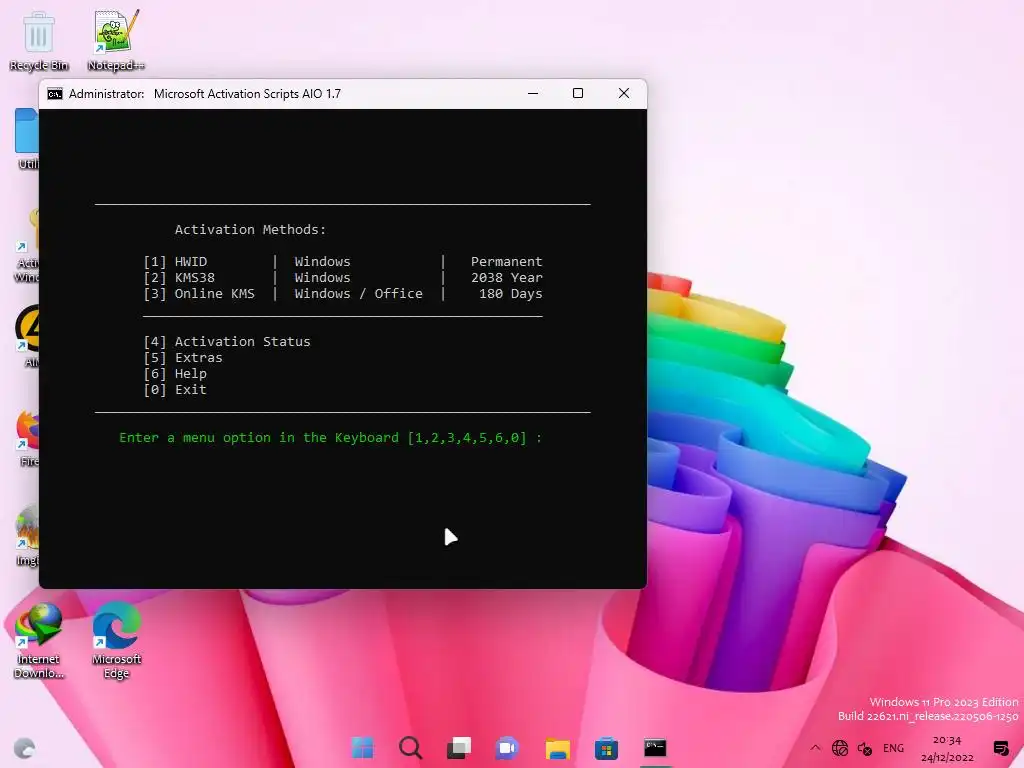
Task: Click the window title "Microsoft Activation Scripts AIO 1.7"
Action: click(x=248, y=94)
